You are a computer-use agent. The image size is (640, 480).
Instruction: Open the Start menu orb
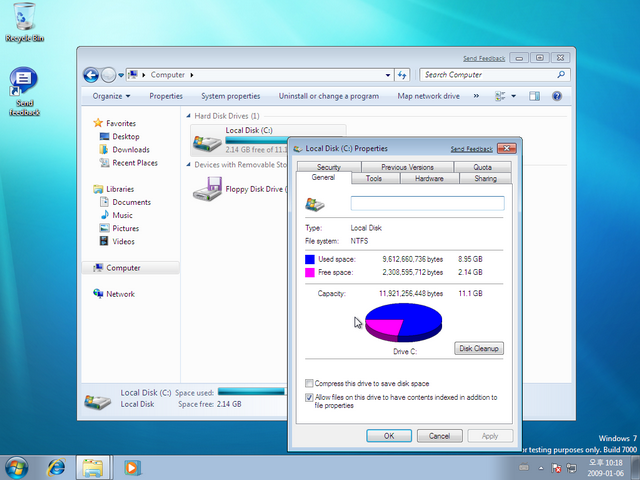tap(16, 468)
